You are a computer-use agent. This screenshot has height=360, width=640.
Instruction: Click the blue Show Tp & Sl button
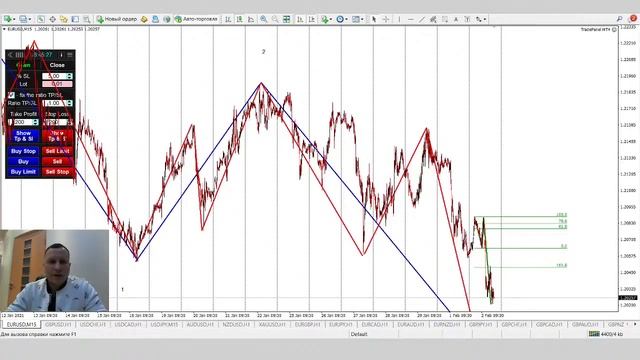click(23, 136)
